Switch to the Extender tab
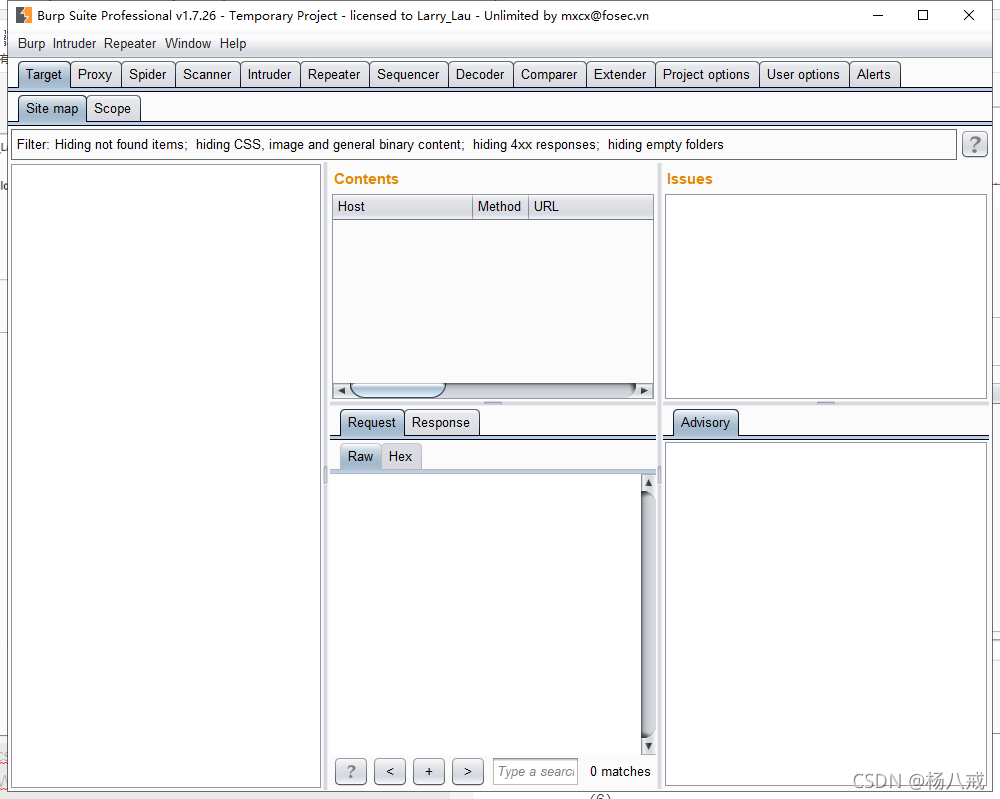 pos(620,75)
